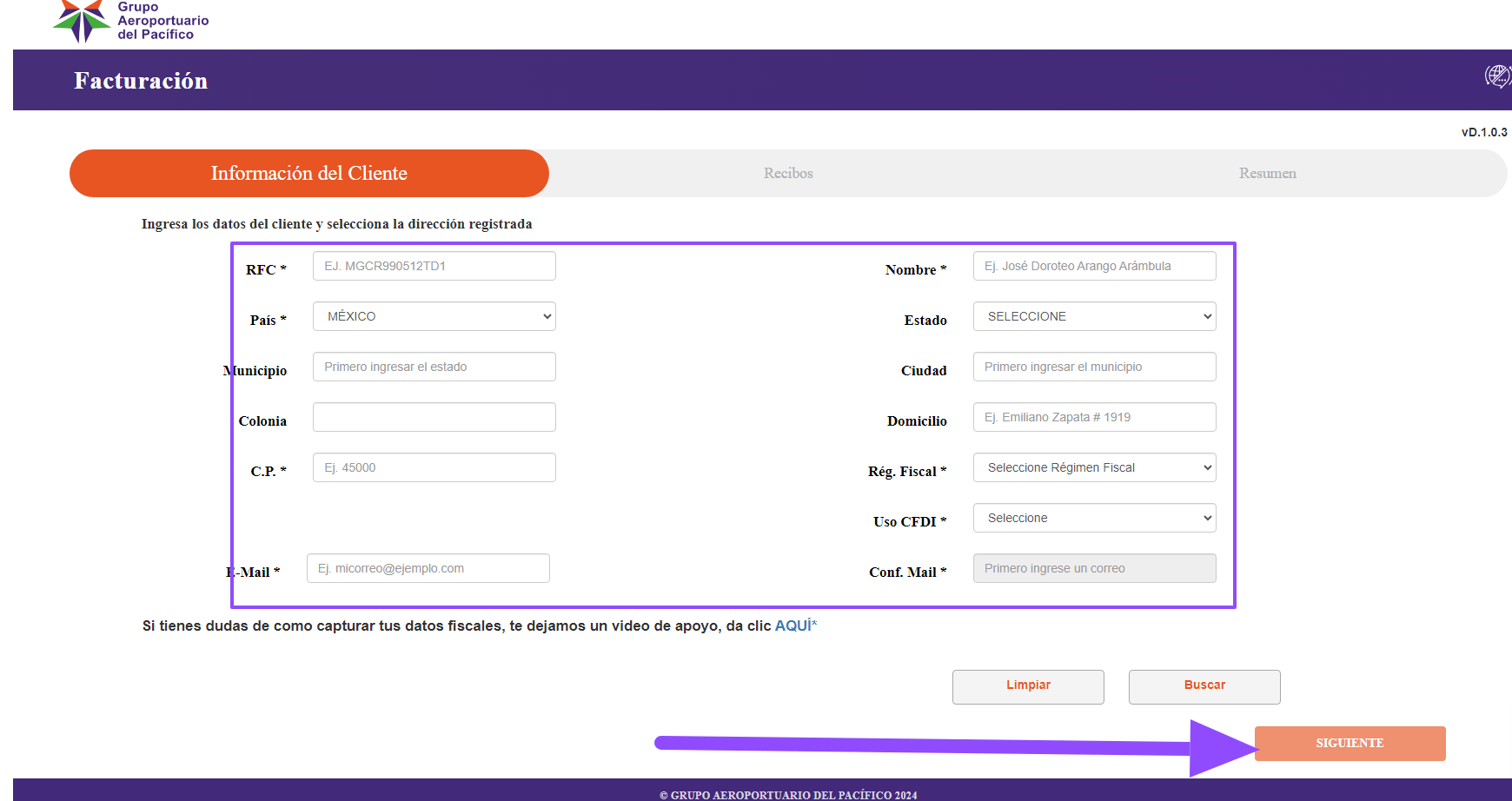Click the Uso CFDI * label
The width and height of the screenshot is (1512, 801).
click(910, 521)
